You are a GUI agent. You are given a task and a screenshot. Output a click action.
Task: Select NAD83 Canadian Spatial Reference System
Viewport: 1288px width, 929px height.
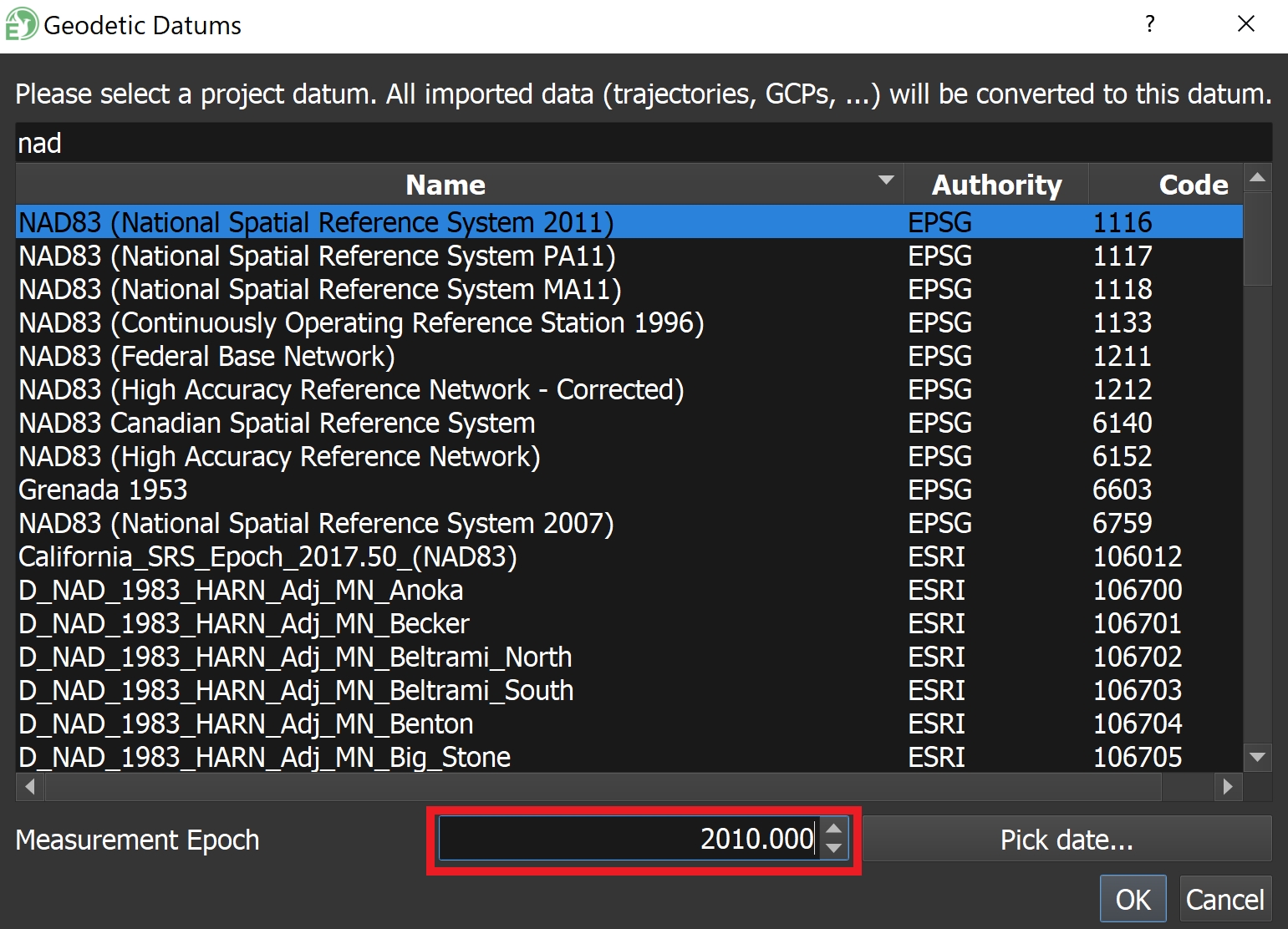[x=277, y=424]
